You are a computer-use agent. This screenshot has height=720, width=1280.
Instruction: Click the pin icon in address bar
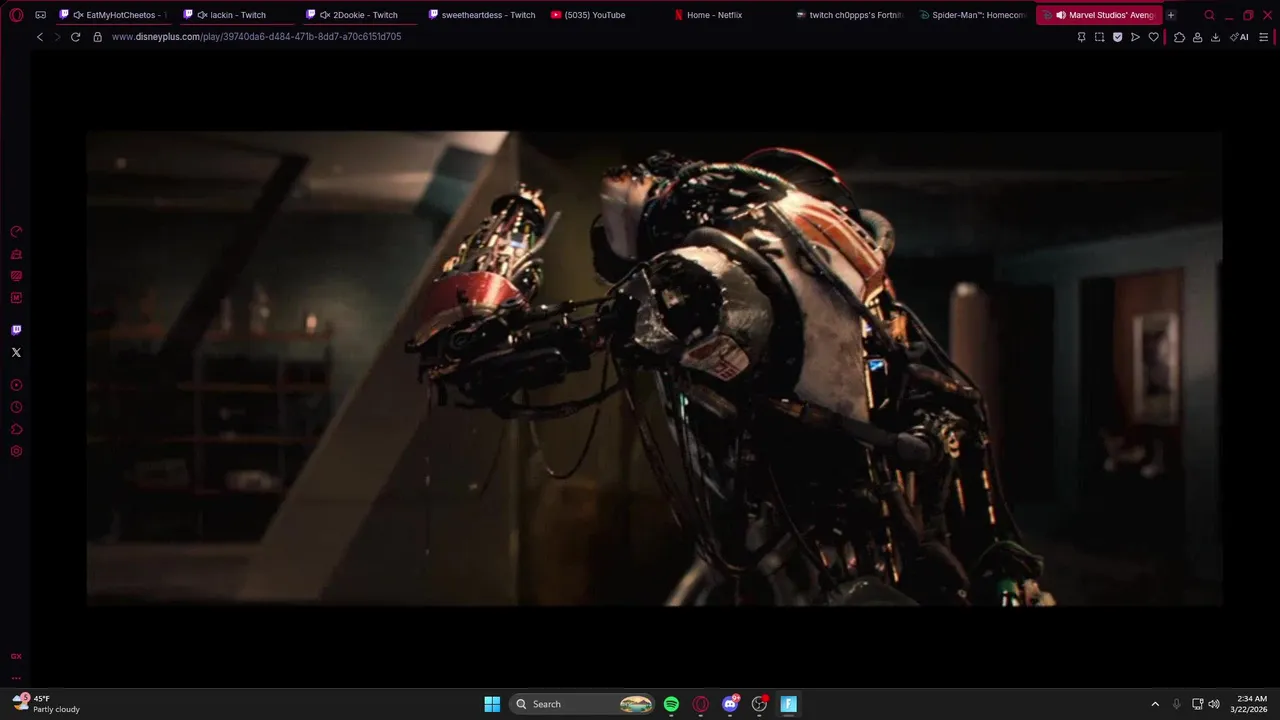1081,37
